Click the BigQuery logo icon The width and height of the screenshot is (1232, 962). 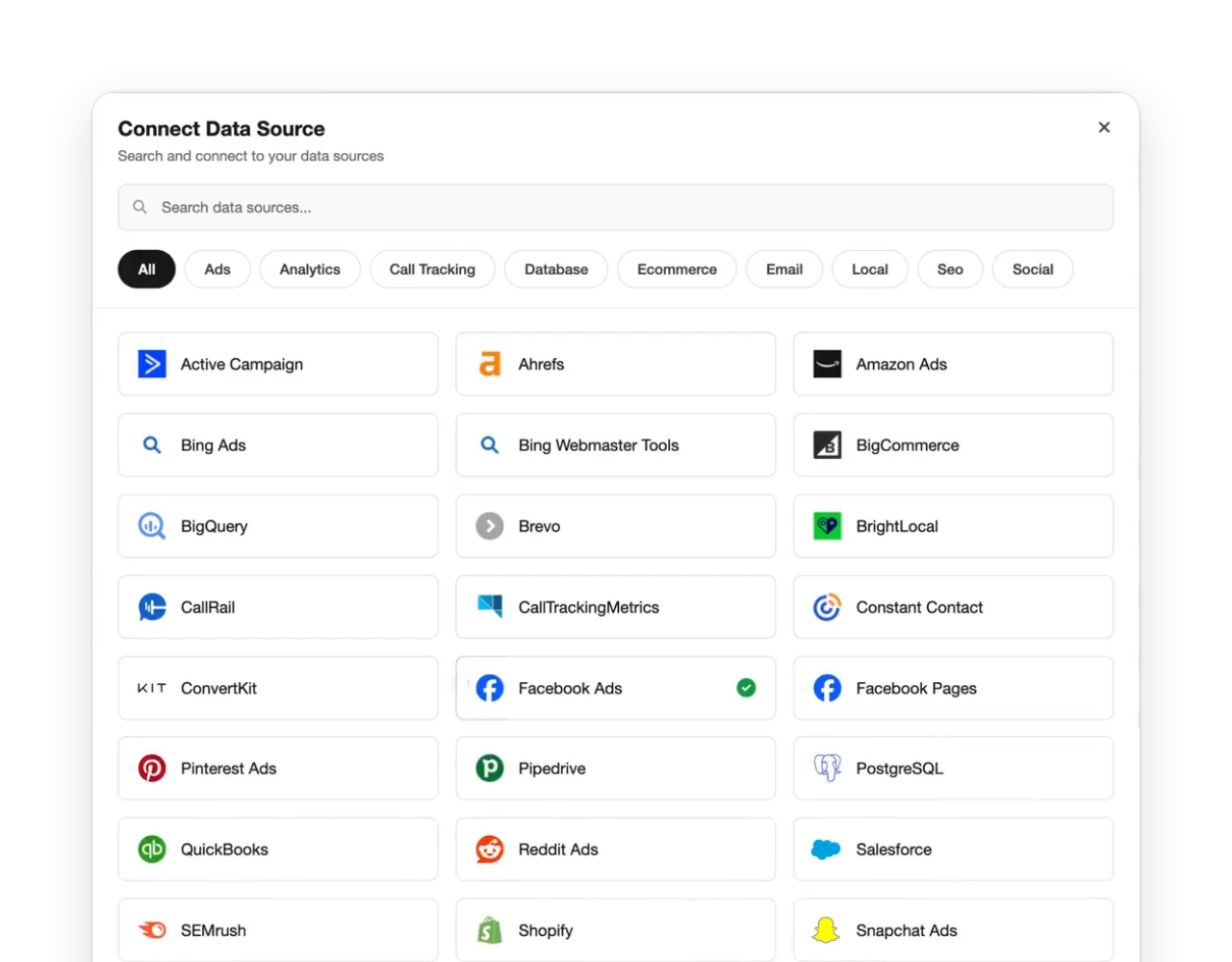152,526
